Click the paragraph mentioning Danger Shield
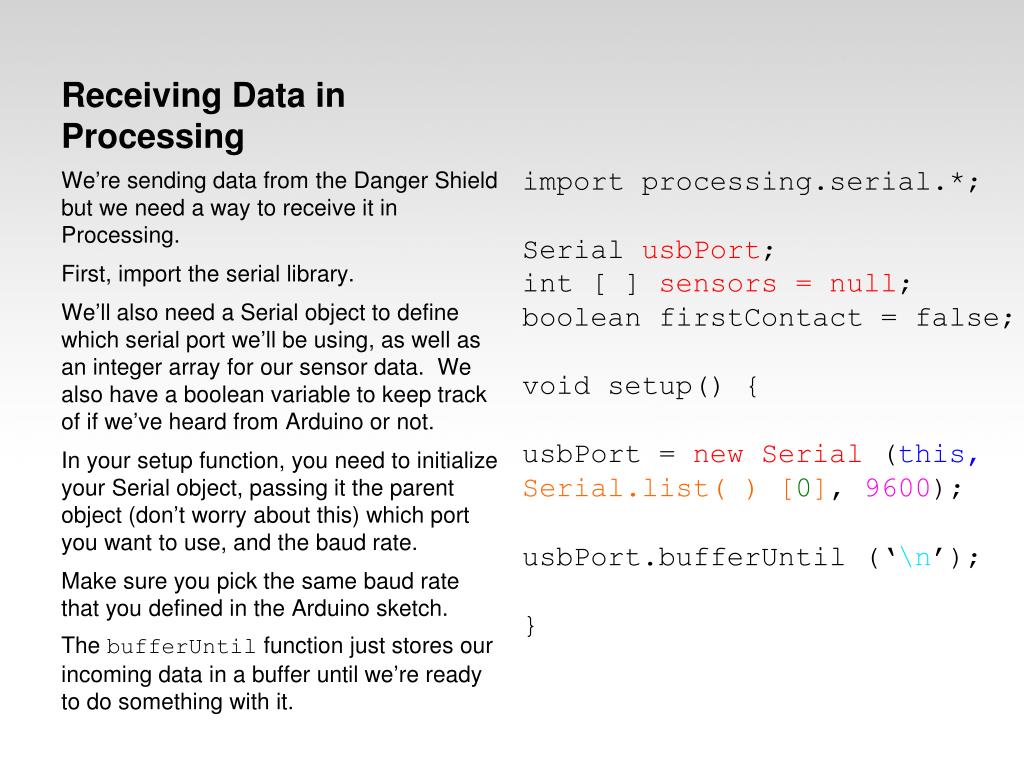Viewport: 1024px width, 768px height. click(280, 208)
